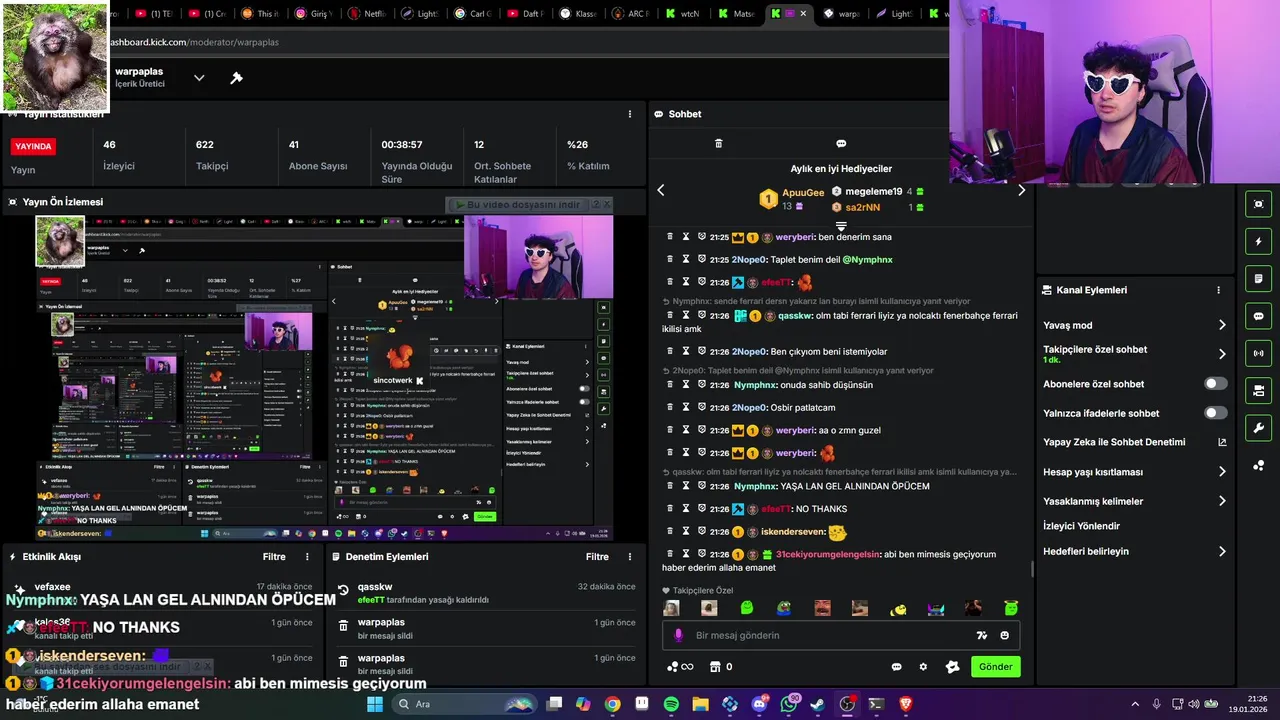Show previous top gifters with left arrow
Viewport: 1280px width, 720px height.
[x=660, y=190]
